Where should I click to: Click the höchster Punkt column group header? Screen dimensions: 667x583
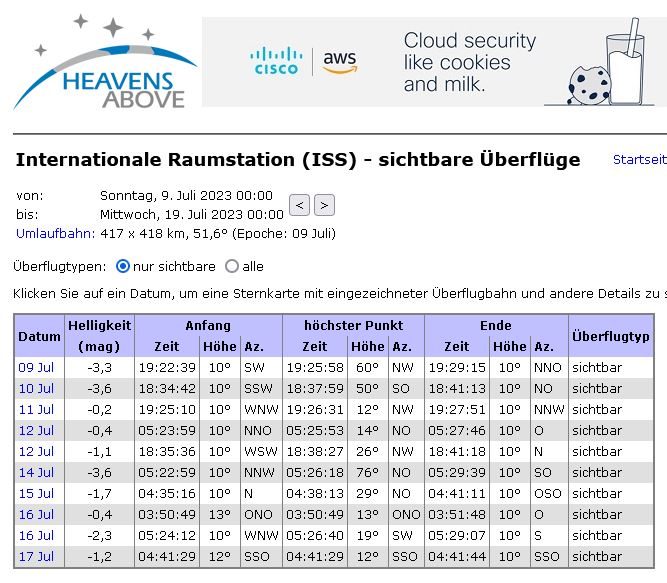(353, 325)
